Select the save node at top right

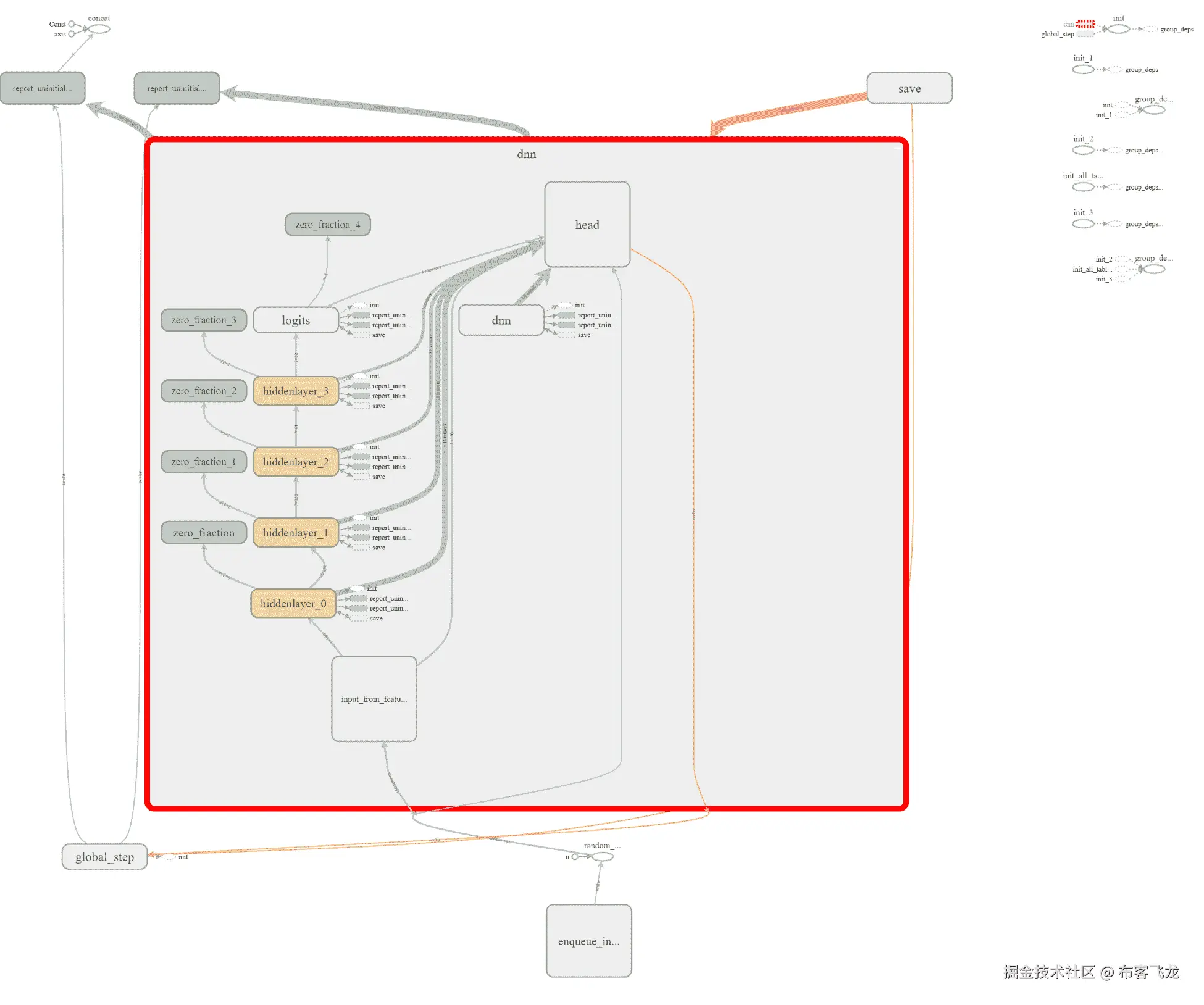tap(909, 88)
